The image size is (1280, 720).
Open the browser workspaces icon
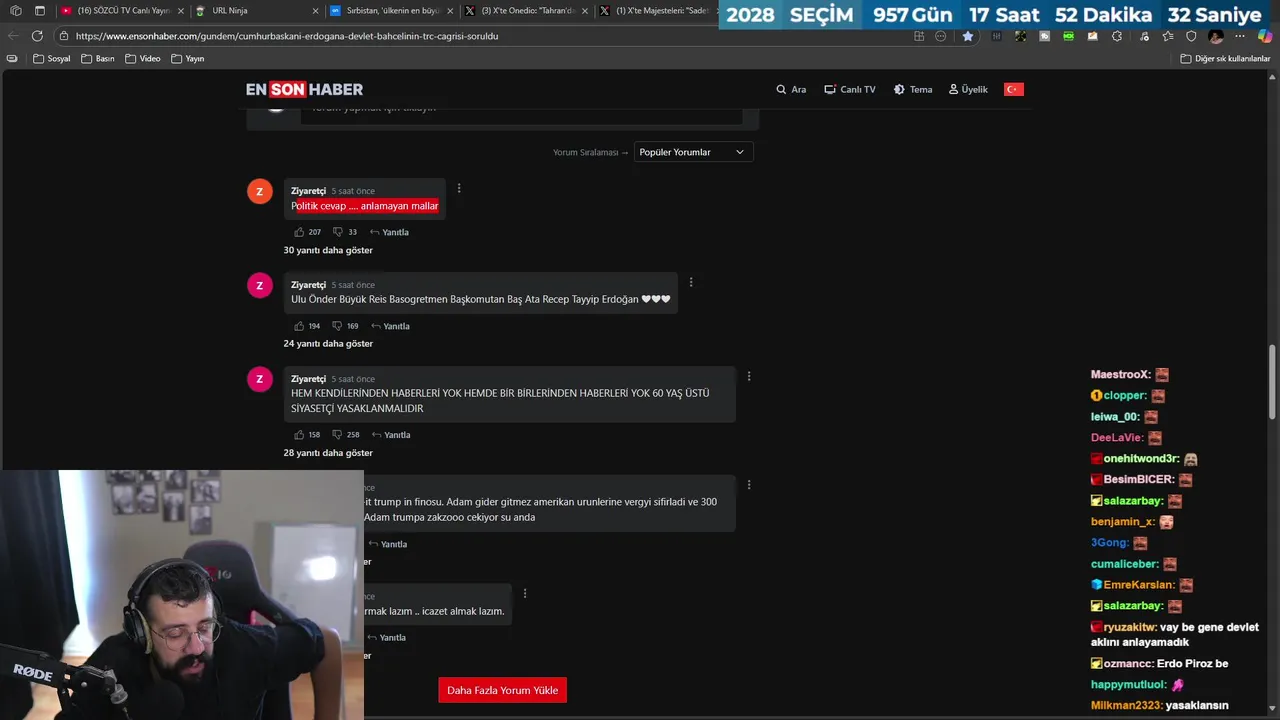coord(15,11)
